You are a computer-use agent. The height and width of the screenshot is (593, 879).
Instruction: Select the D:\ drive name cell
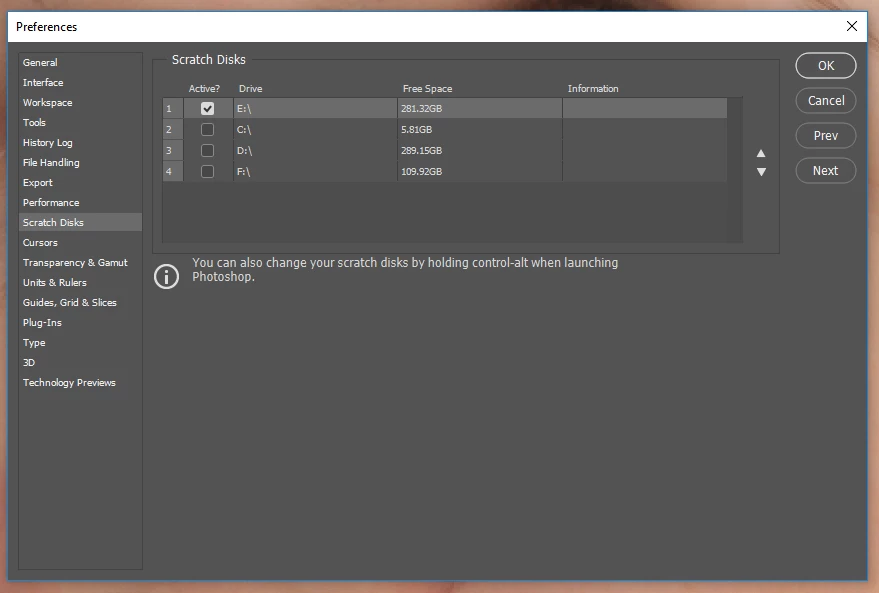pyautogui.click(x=315, y=151)
